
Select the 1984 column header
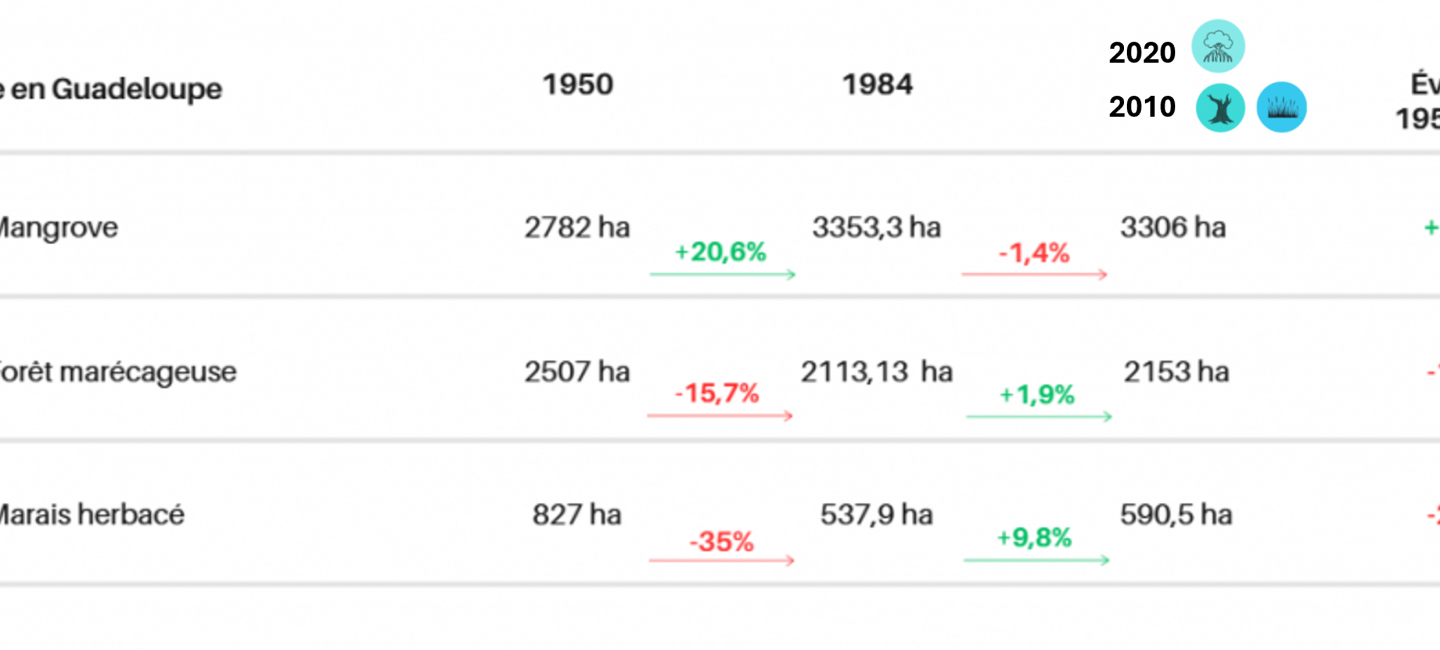tap(877, 85)
